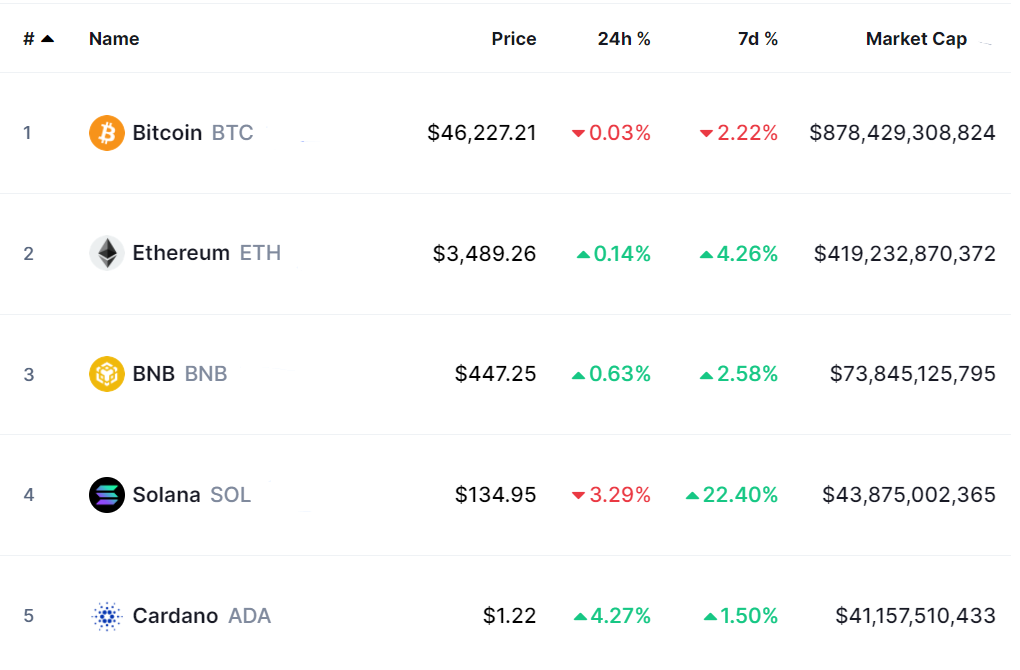Open the Bitcoin coin page link
The image size is (1020, 670).
point(167,133)
